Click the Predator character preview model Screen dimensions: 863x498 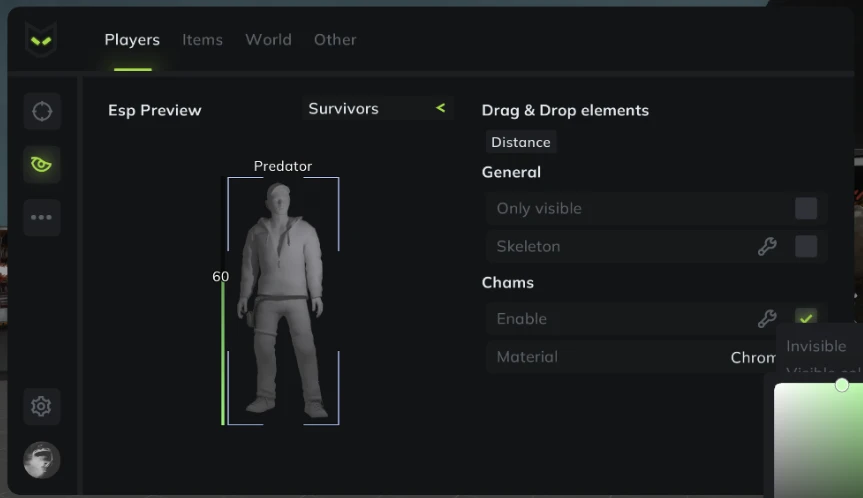pos(282,300)
